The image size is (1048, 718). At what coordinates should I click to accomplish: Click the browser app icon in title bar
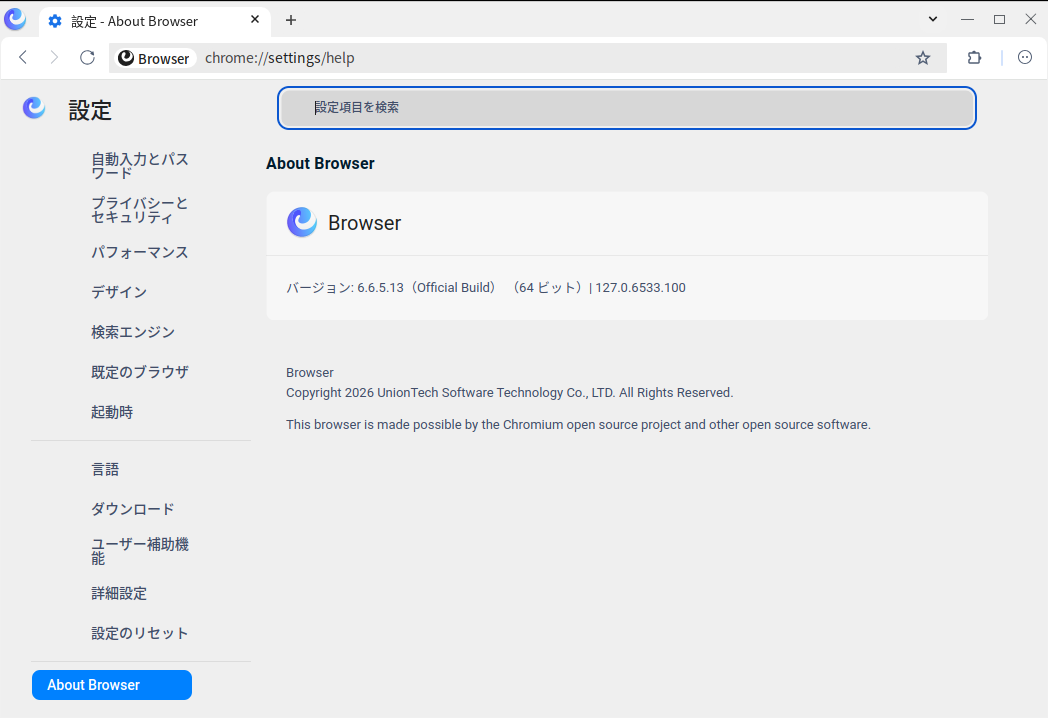pyautogui.click(x=15, y=19)
